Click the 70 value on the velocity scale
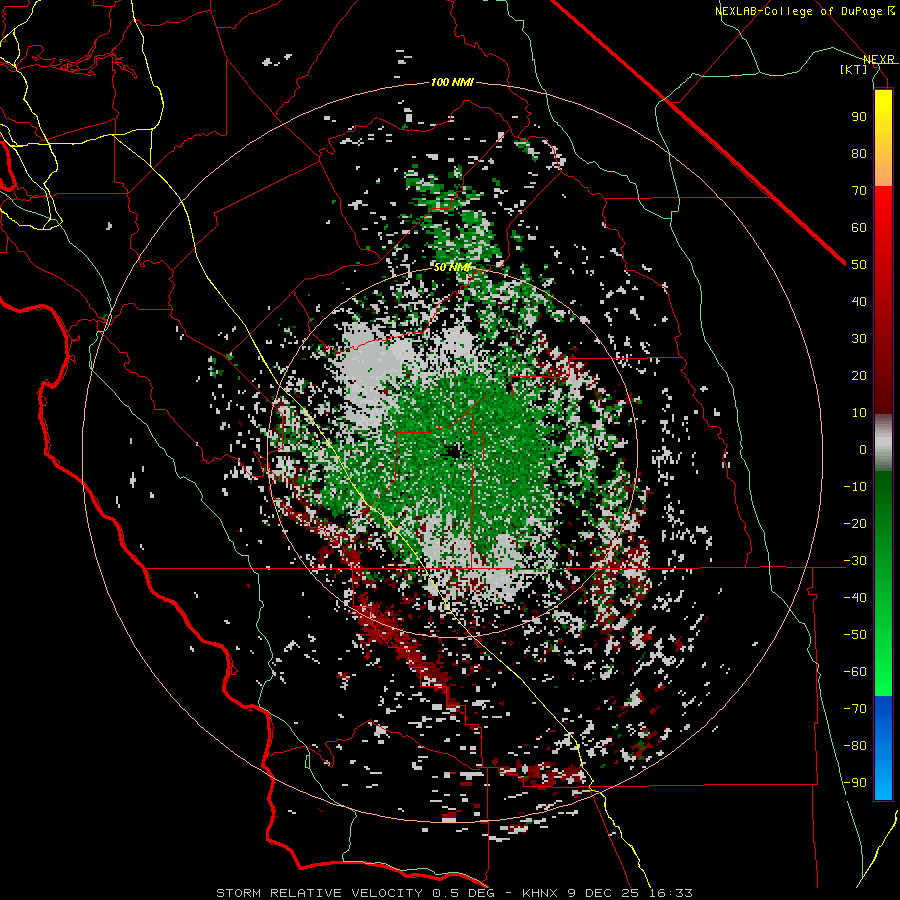 859,191
